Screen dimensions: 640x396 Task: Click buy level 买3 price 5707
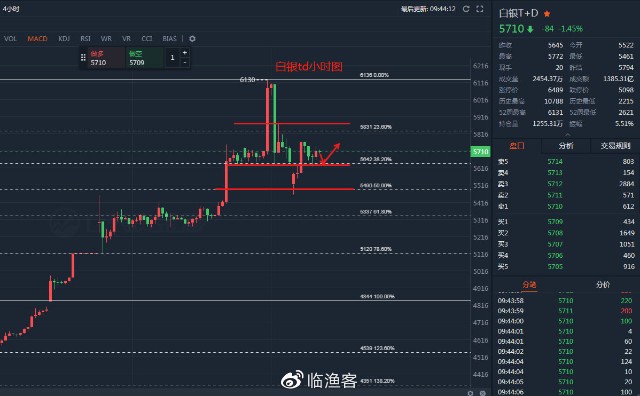555,244
